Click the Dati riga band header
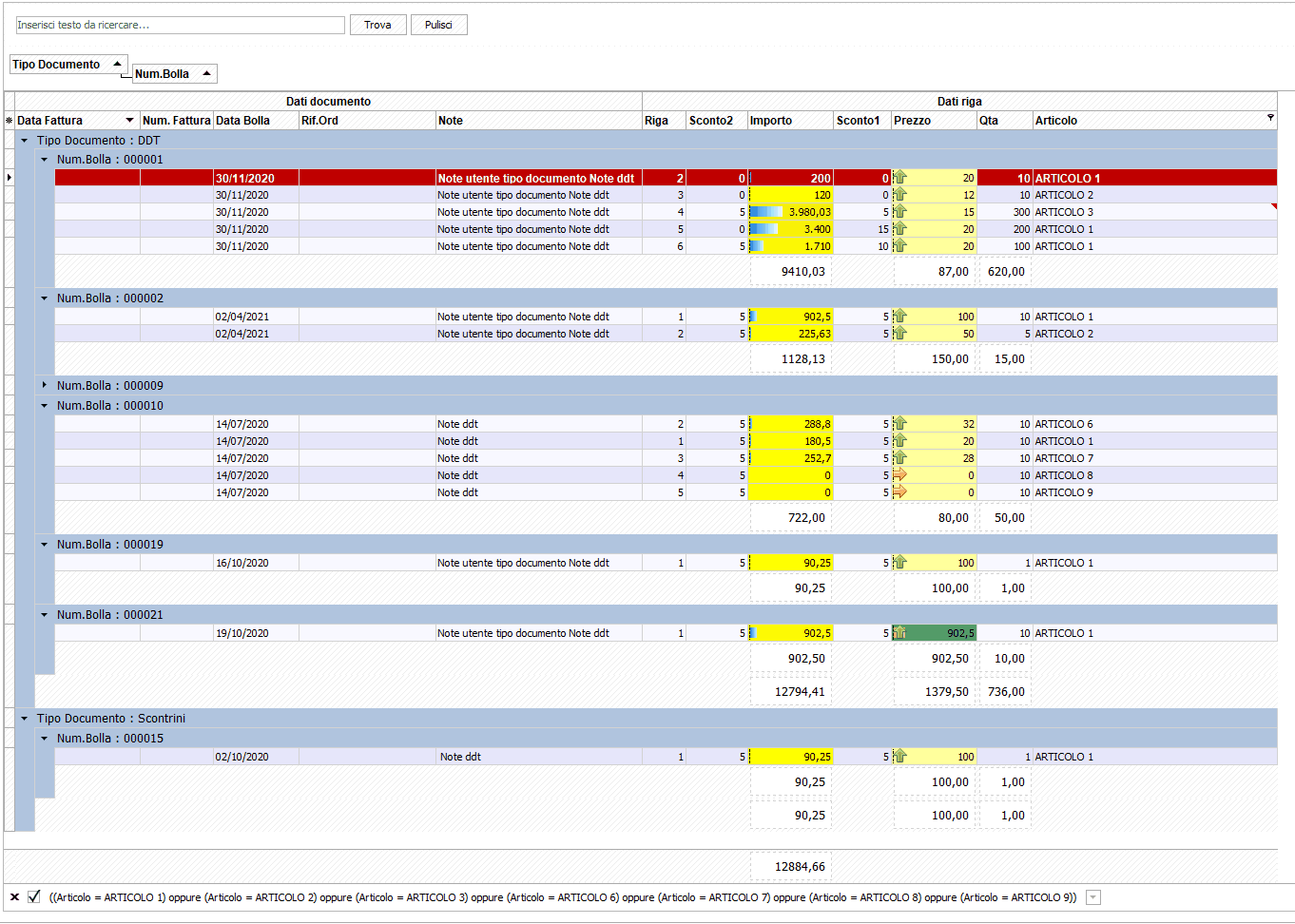The height and width of the screenshot is (924, 1295). [x=959, y=102]
